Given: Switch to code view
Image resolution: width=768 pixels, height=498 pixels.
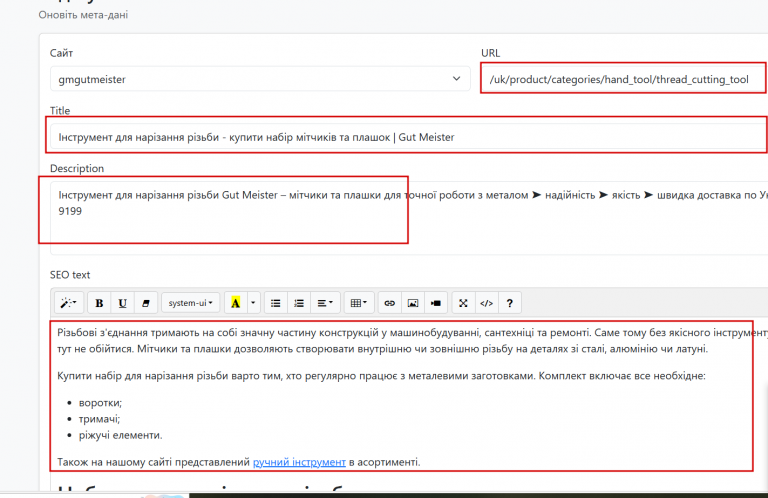Looking at the screenshot, I should click(486, 303).
